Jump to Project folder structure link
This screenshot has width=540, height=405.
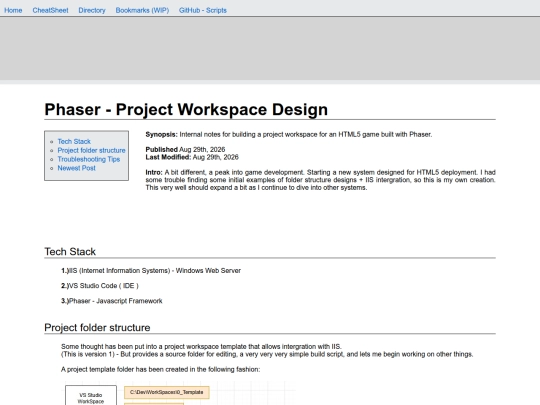(x=91, y=150)
